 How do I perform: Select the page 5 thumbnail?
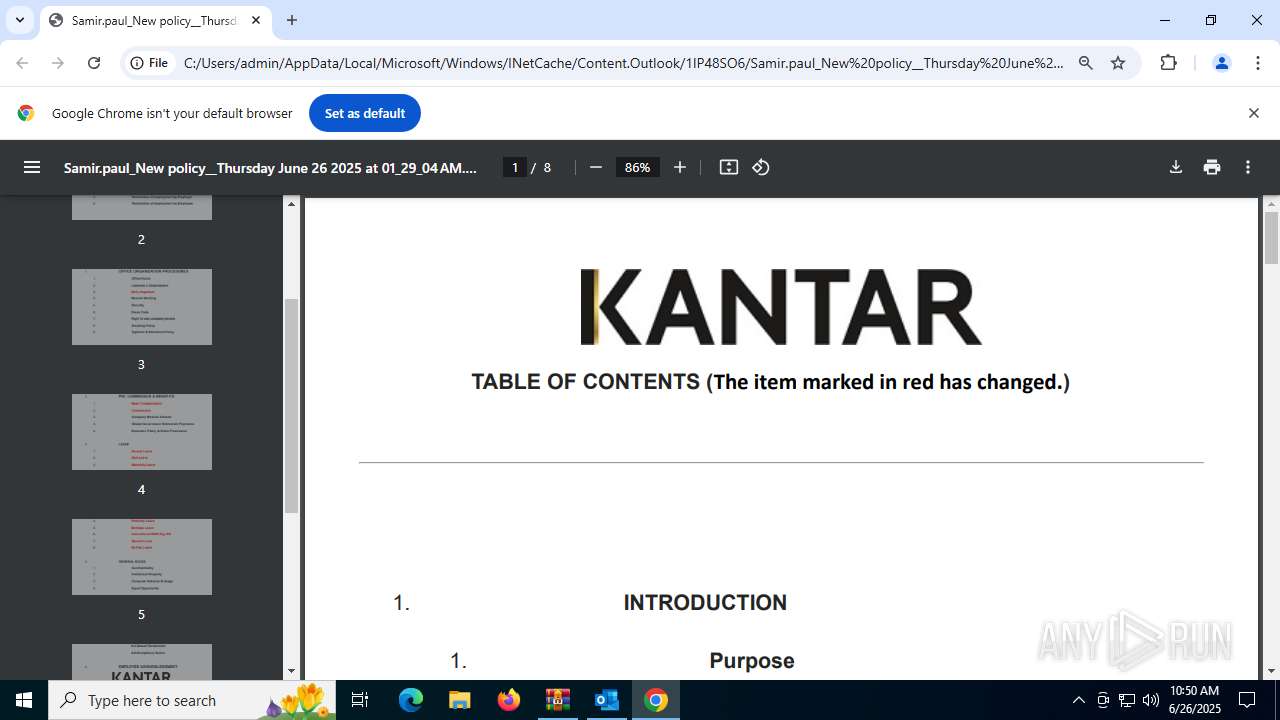[142, 557]
